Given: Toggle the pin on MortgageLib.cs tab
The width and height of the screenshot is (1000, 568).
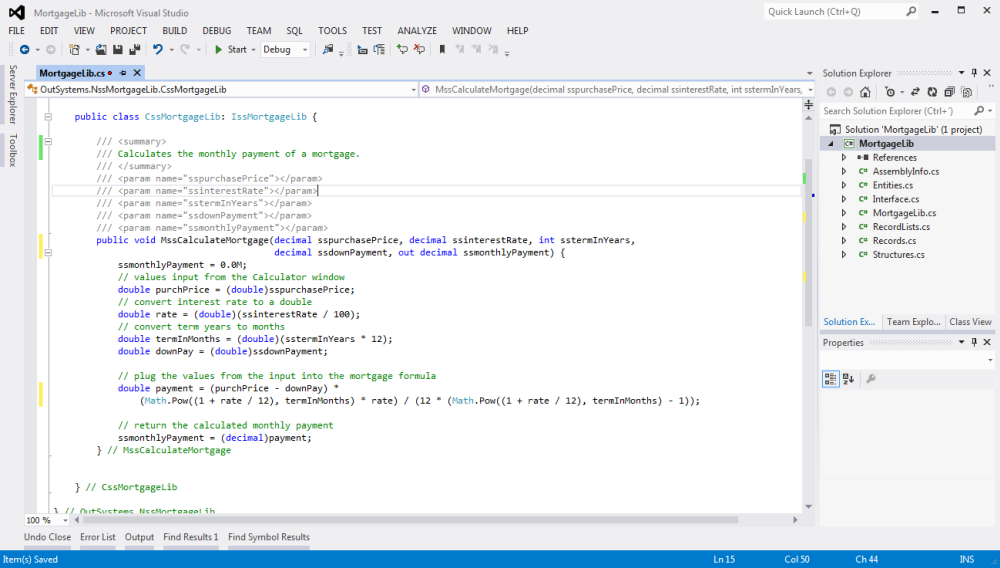Looking at the screenshot, I should [x=123, y=73].
